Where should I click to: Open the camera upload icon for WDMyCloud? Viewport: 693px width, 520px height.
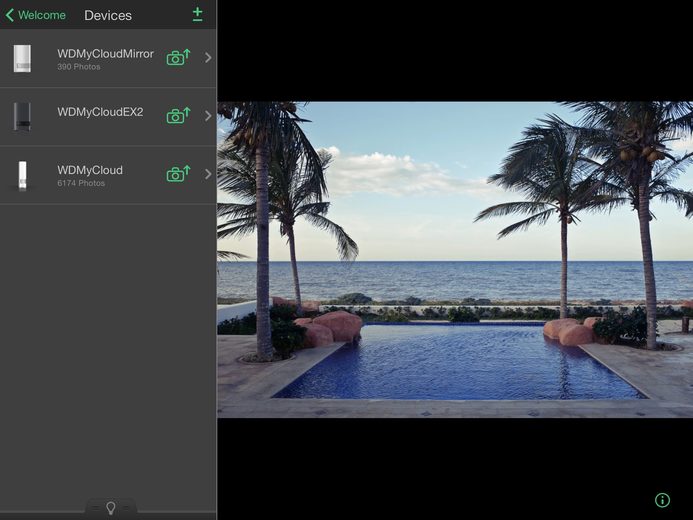[x=179, y=174]
